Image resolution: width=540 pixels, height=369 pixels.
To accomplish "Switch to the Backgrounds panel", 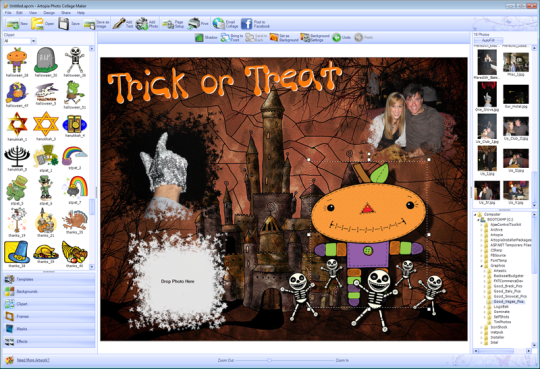I will pyautogui.click(x=49, y=292).
